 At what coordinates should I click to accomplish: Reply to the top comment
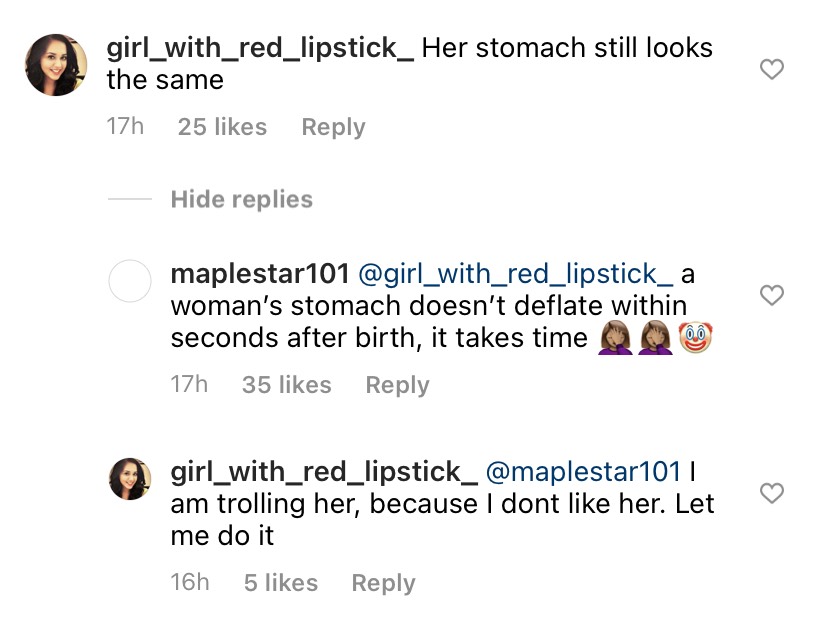pos(333,127)
